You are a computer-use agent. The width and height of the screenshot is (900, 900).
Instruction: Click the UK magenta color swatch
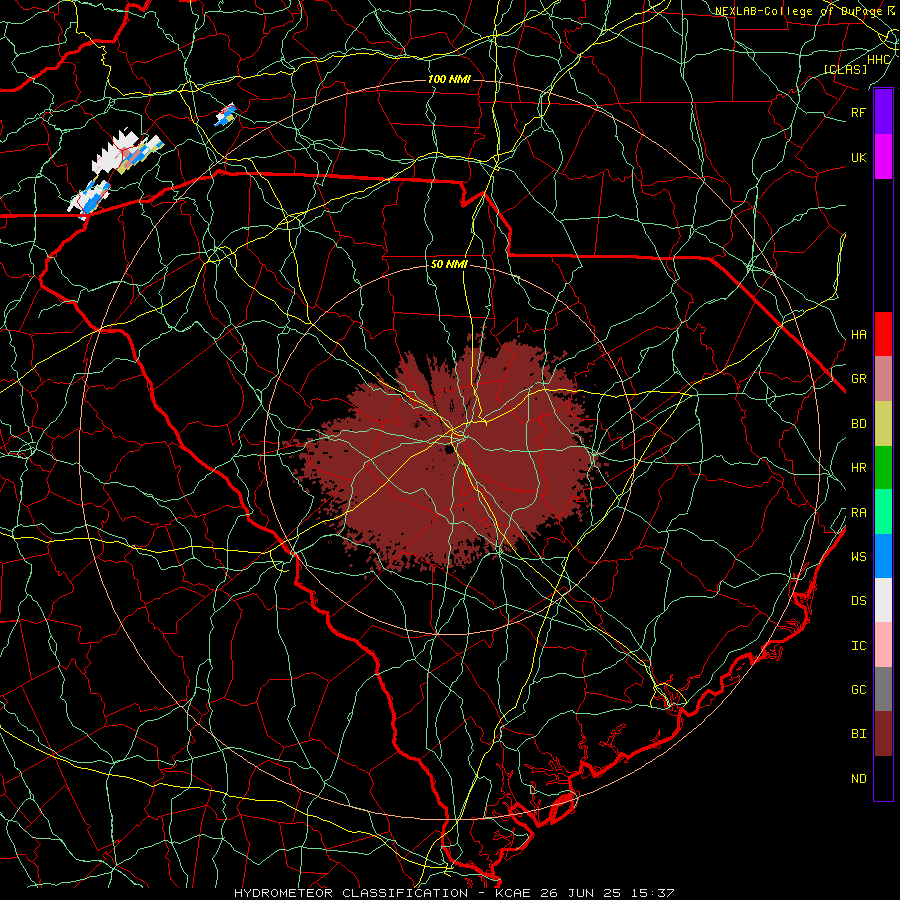883,157
